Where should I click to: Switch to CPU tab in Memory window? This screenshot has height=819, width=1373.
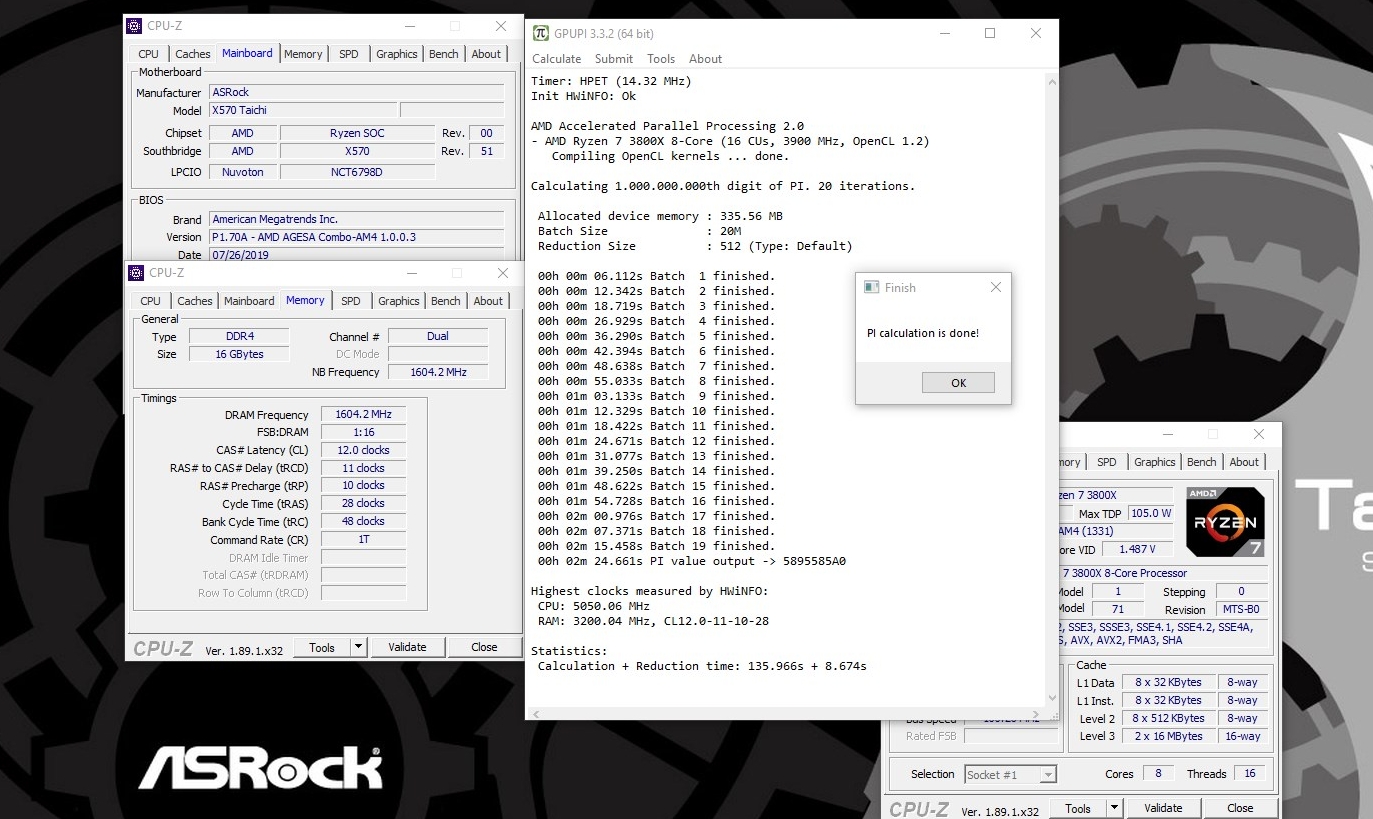[x=150, y=301]
